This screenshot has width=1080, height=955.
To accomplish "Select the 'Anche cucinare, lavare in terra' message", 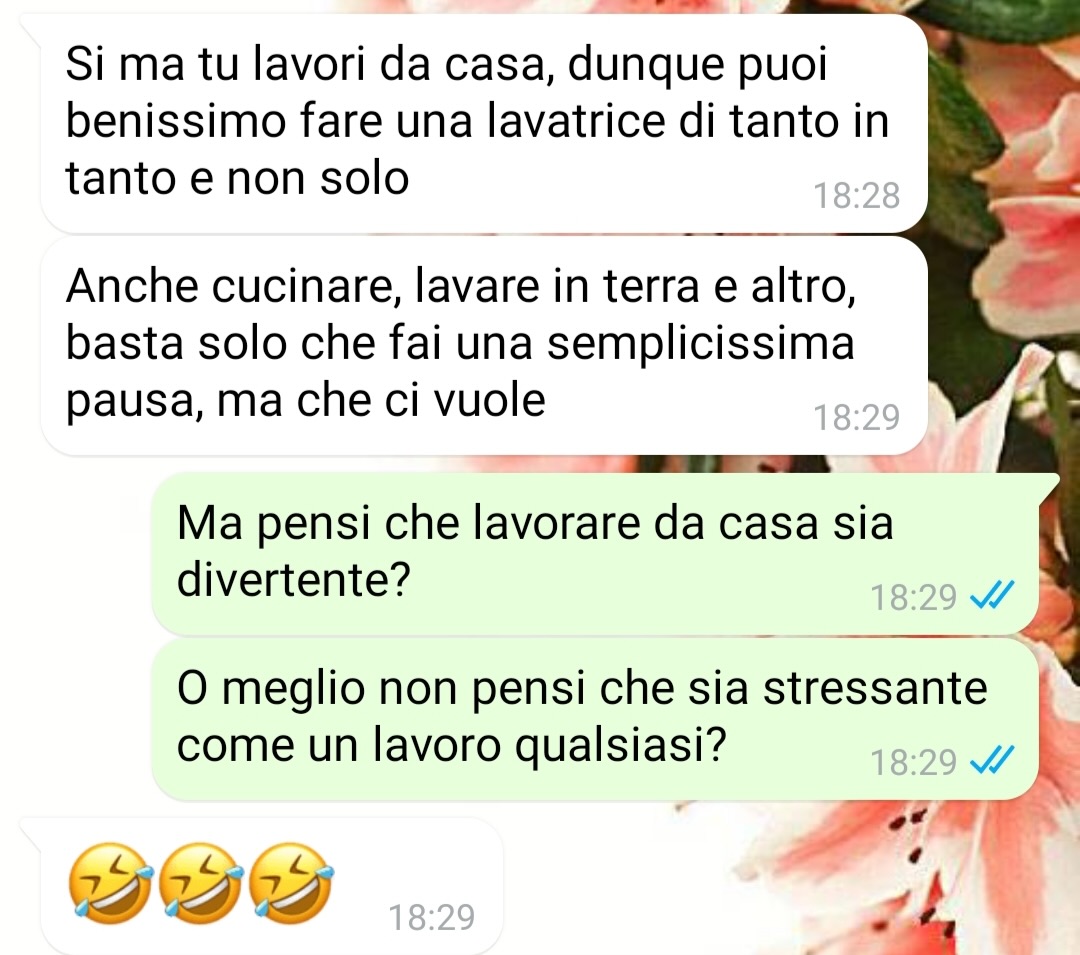I will pos(484,346).
